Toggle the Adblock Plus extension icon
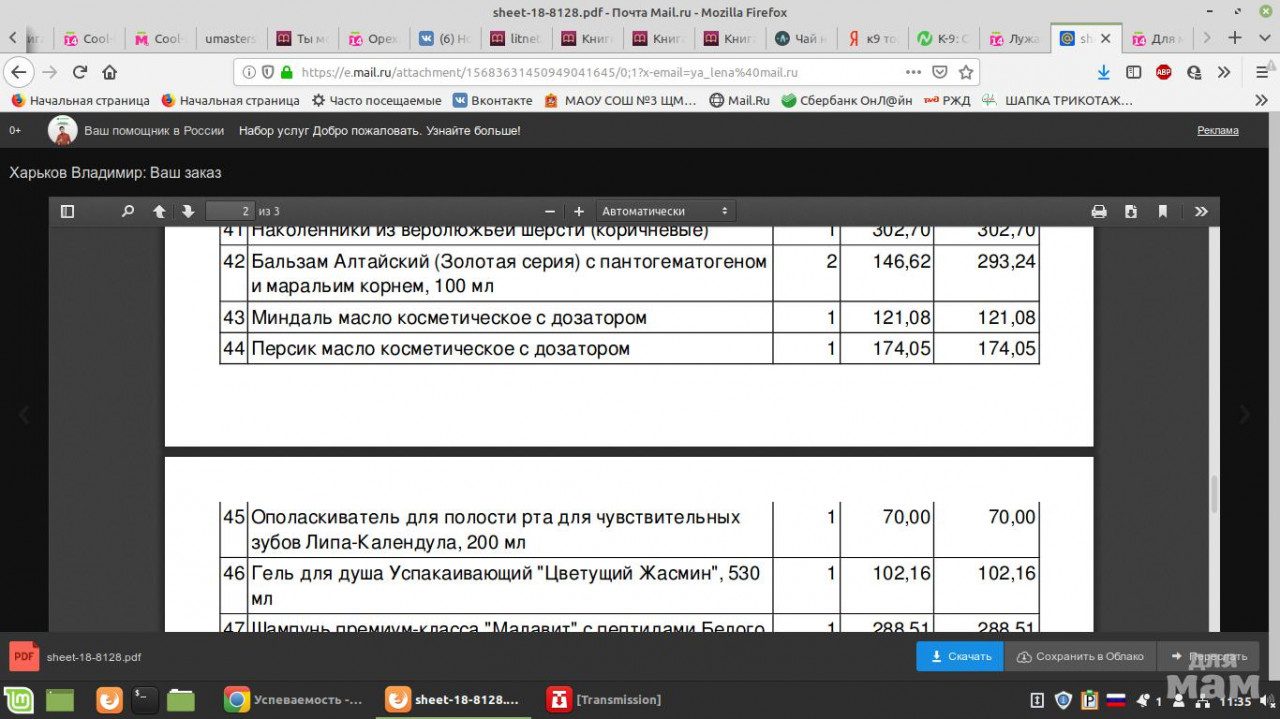This screenshot has height=719, width=1280. tap(1164, 72)
